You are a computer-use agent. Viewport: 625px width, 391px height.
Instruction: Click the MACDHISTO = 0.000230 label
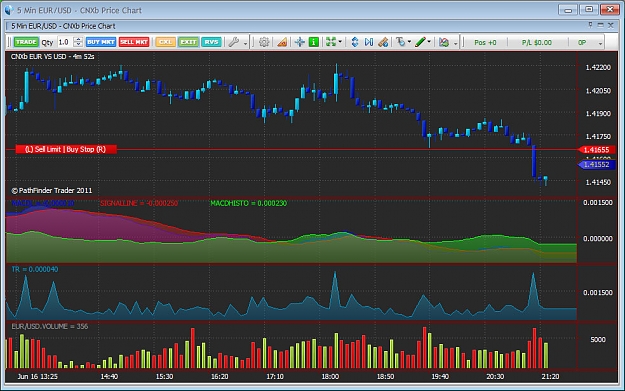tap(248, 203)
